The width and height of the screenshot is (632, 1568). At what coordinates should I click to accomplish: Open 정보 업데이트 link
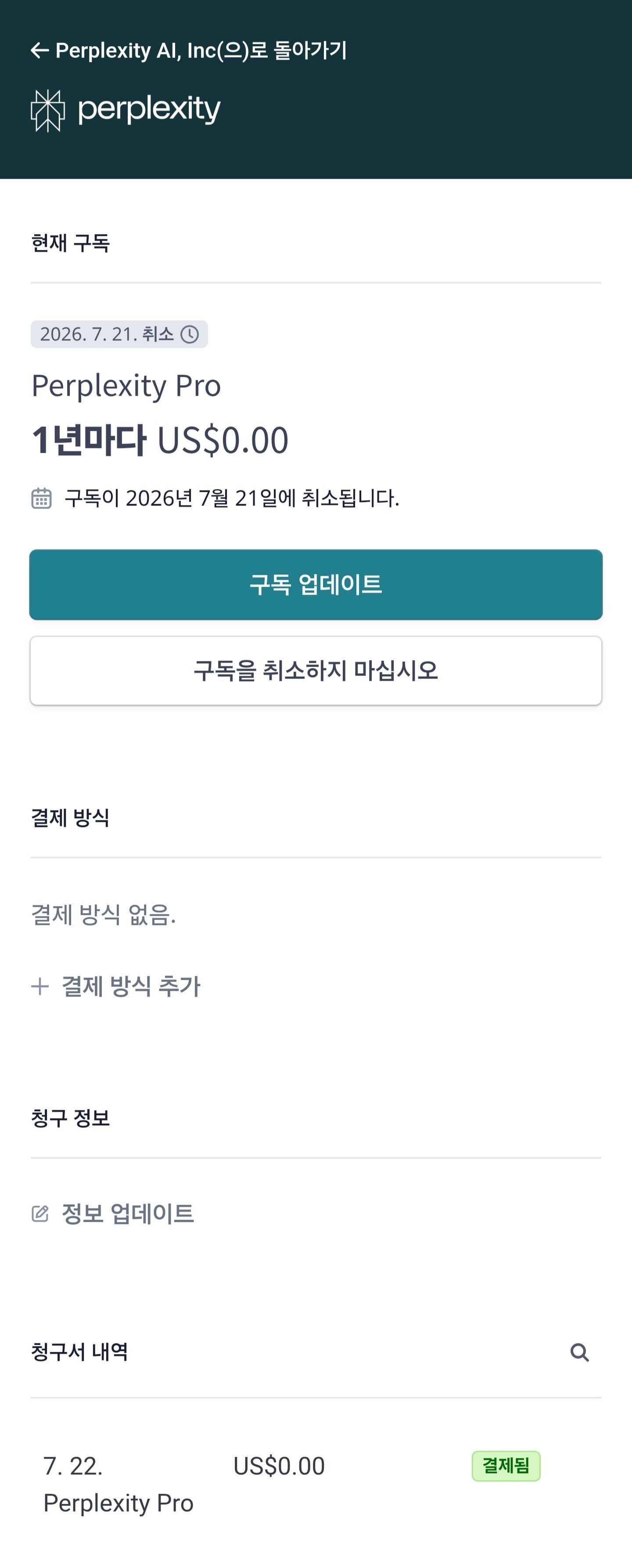tap(128, 1214)
